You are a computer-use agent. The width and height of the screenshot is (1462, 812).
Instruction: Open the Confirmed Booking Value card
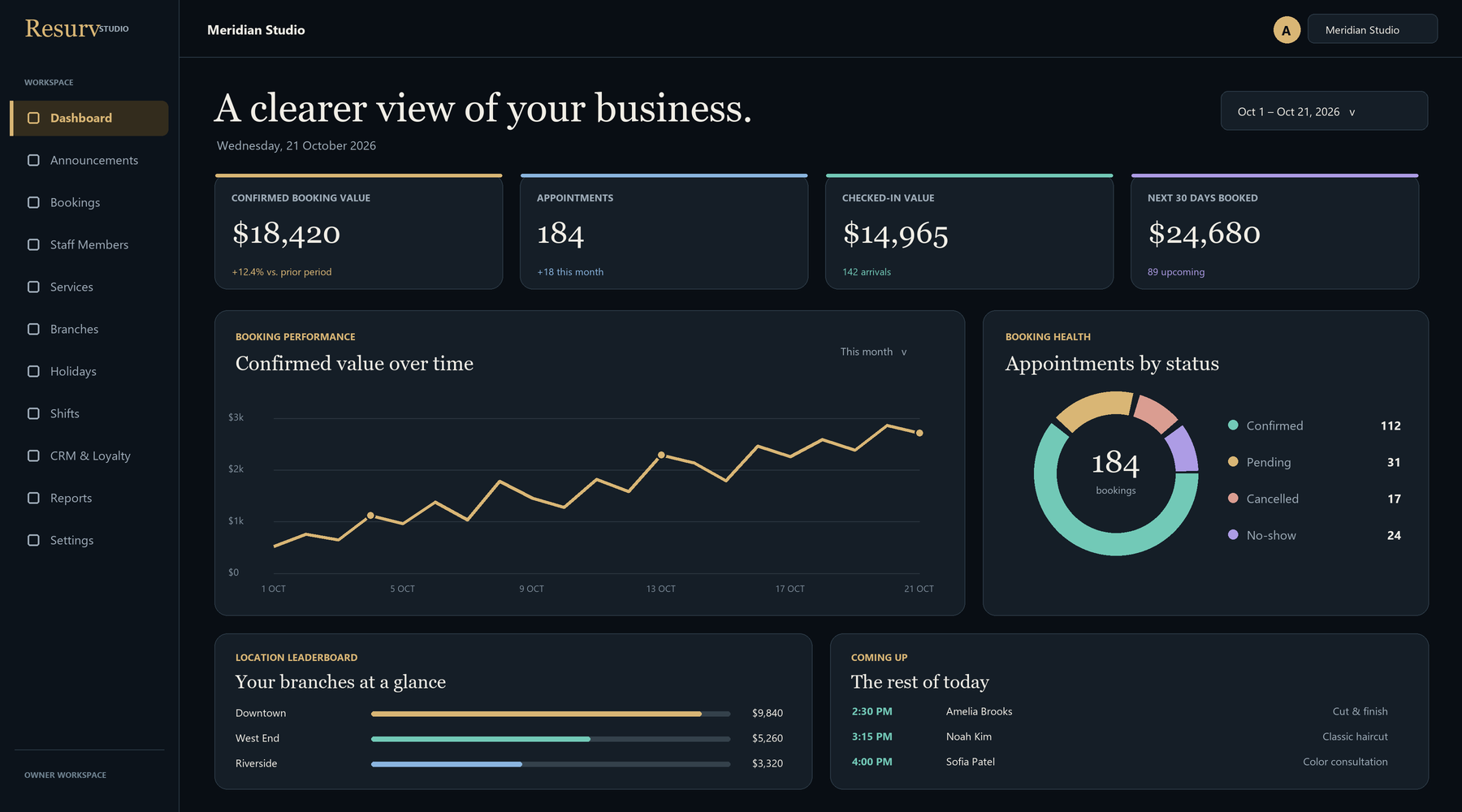359,231
